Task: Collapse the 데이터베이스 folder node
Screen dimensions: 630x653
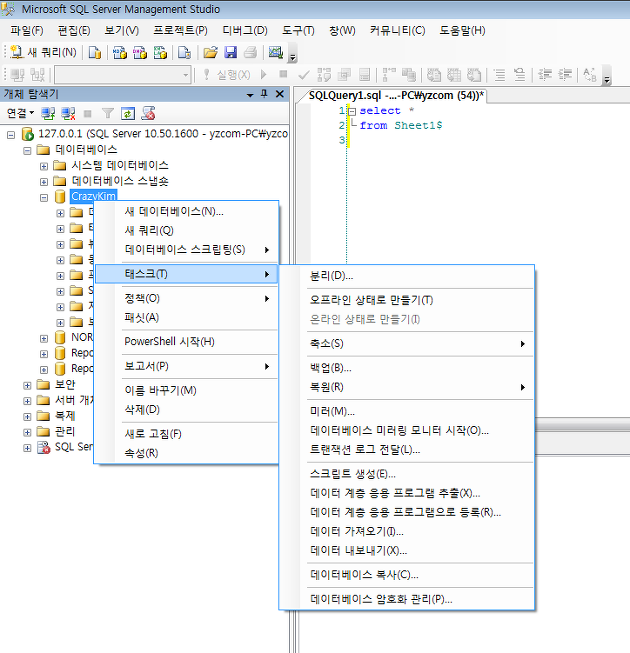Action: click(x=27, y=151)
